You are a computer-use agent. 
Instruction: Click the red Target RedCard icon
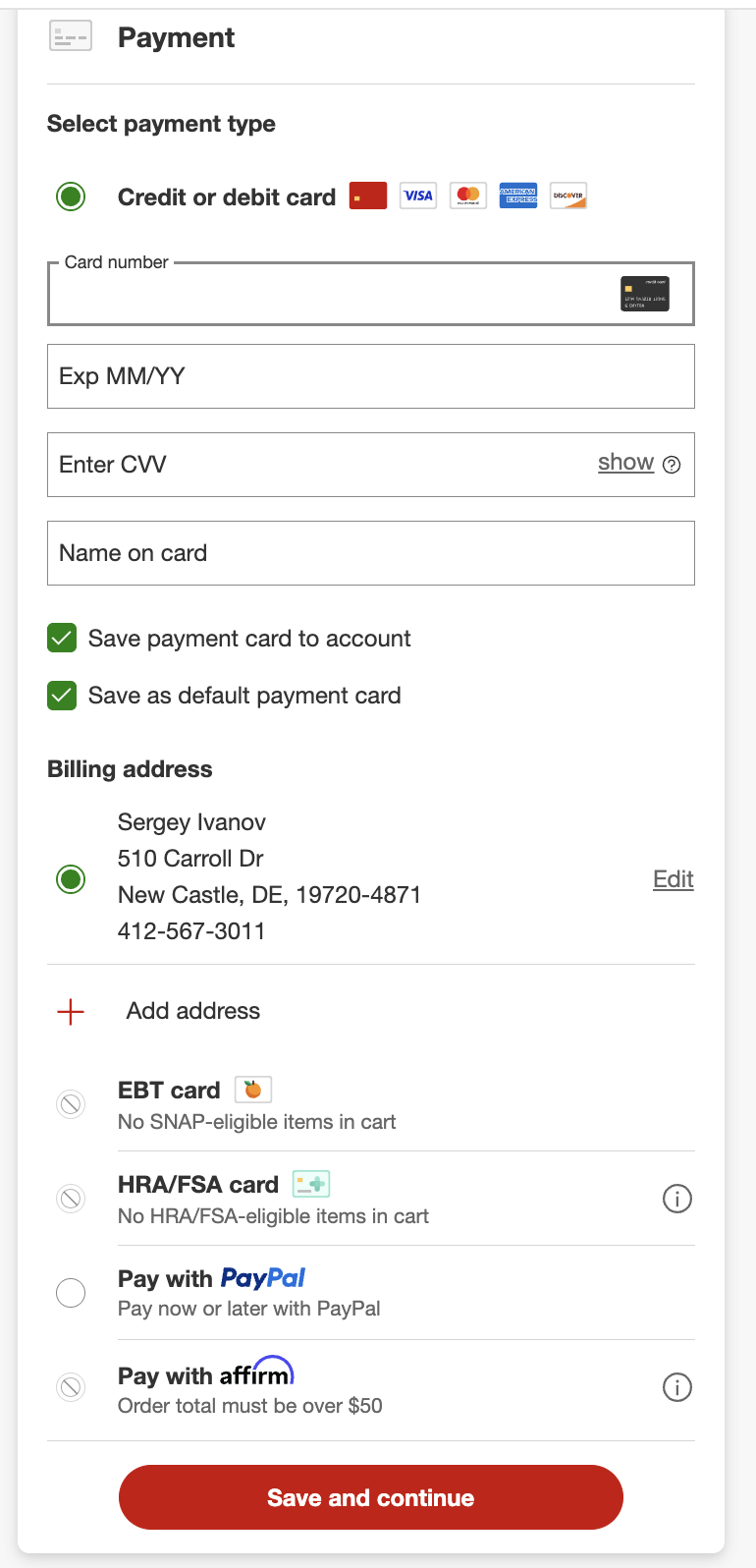coord(368,196)
